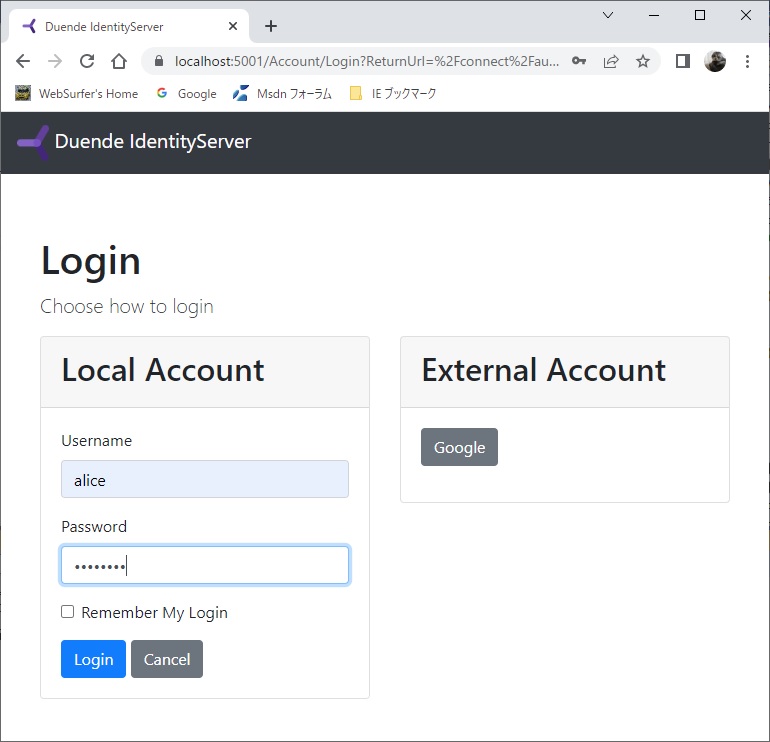Click the Cancel button
Image resolution: width=770 pixels, height=742 pixels.
click(167, 659)
